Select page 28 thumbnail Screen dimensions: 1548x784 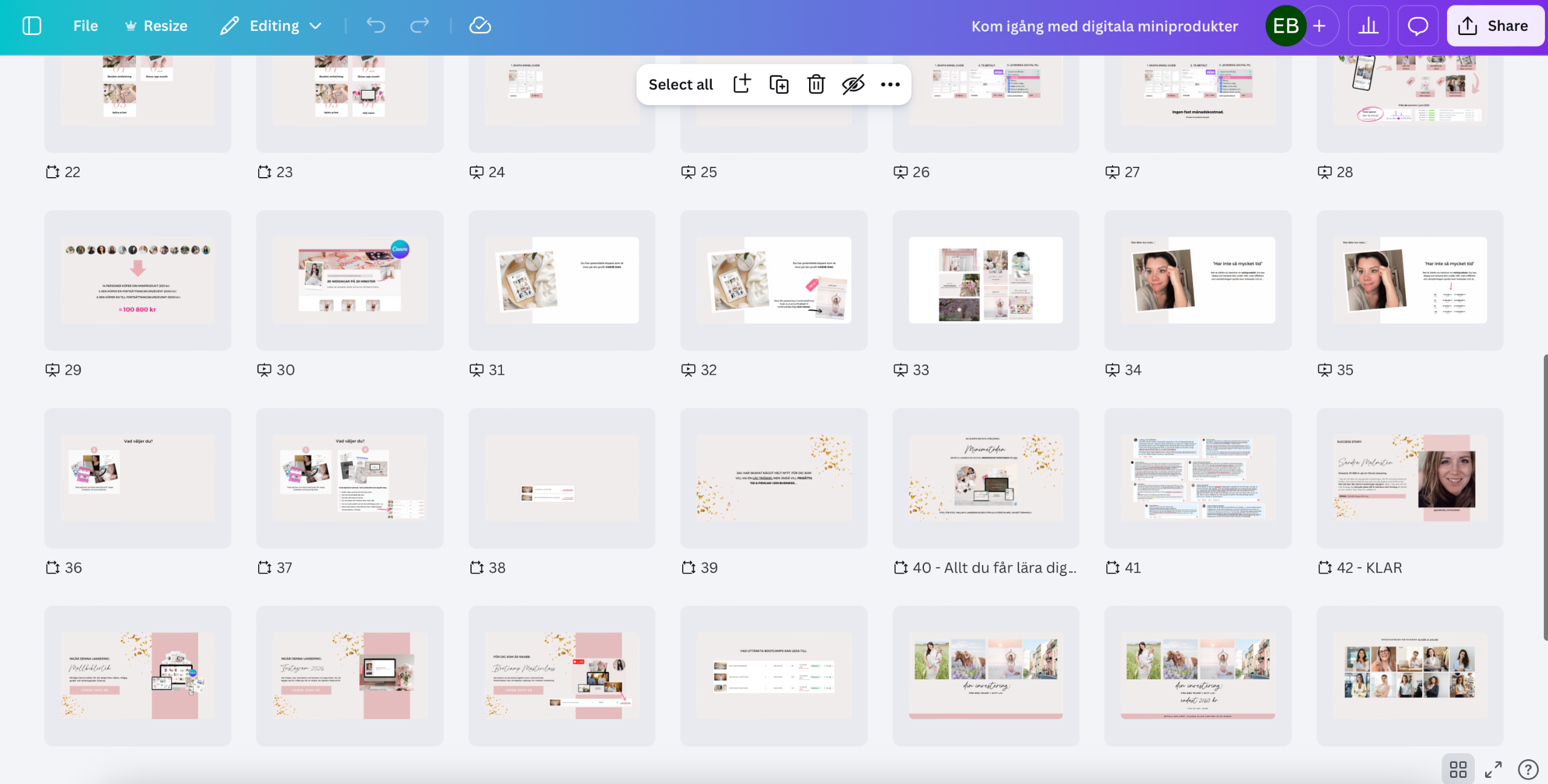click(1410, 104)
